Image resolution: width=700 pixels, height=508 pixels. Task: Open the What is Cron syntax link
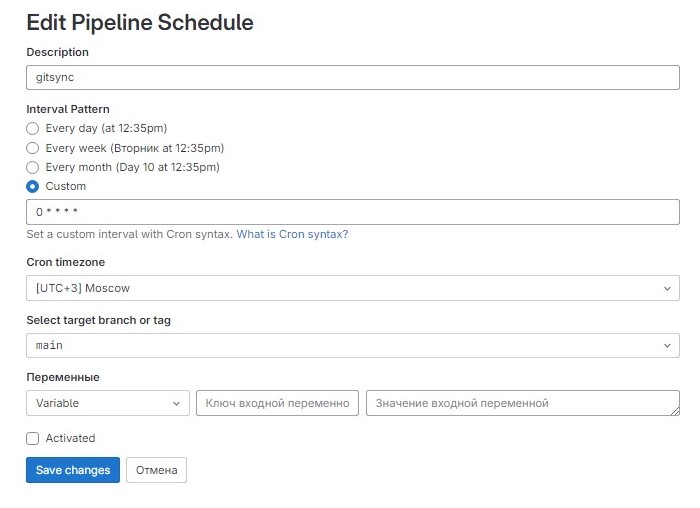tap(292, 234)
